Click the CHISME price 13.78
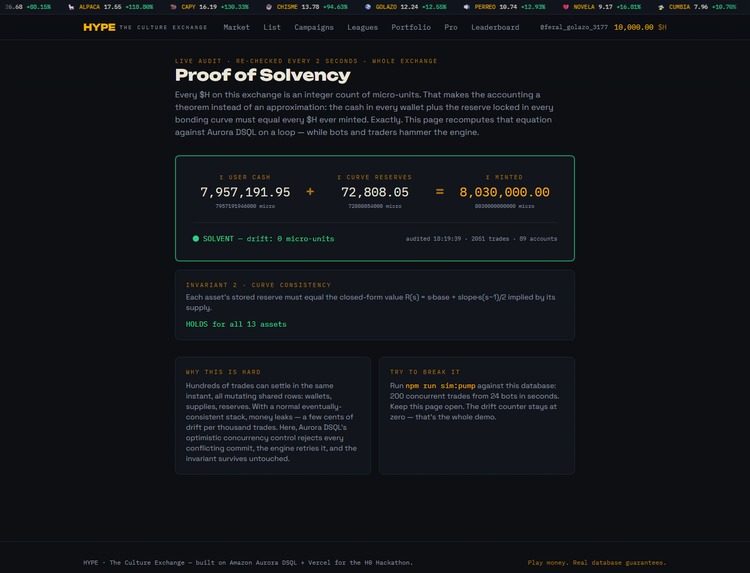The image size is (750, 573). 310,7
